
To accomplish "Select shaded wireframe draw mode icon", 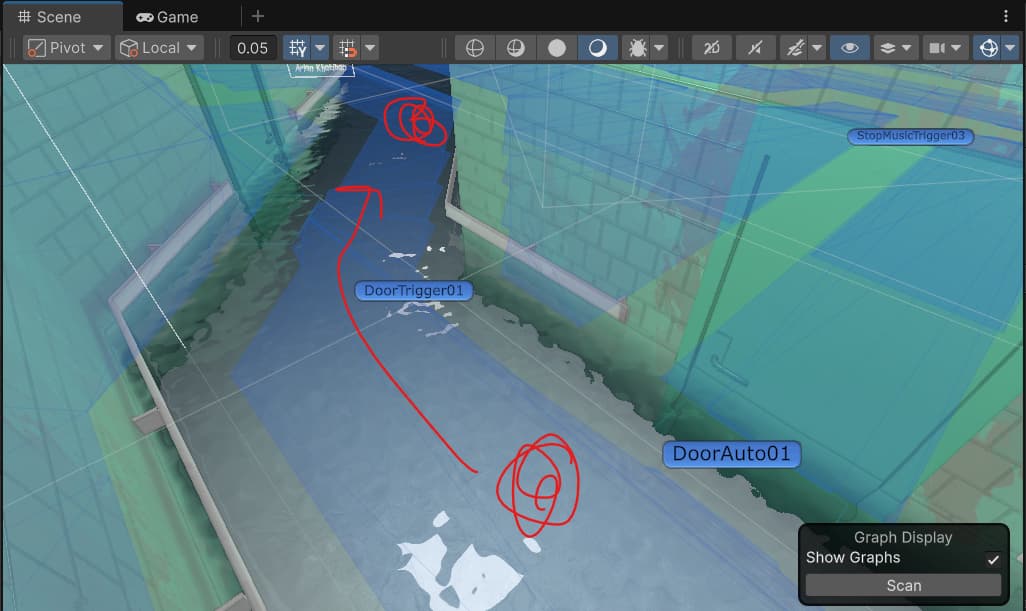I will [x=516, y=48].
